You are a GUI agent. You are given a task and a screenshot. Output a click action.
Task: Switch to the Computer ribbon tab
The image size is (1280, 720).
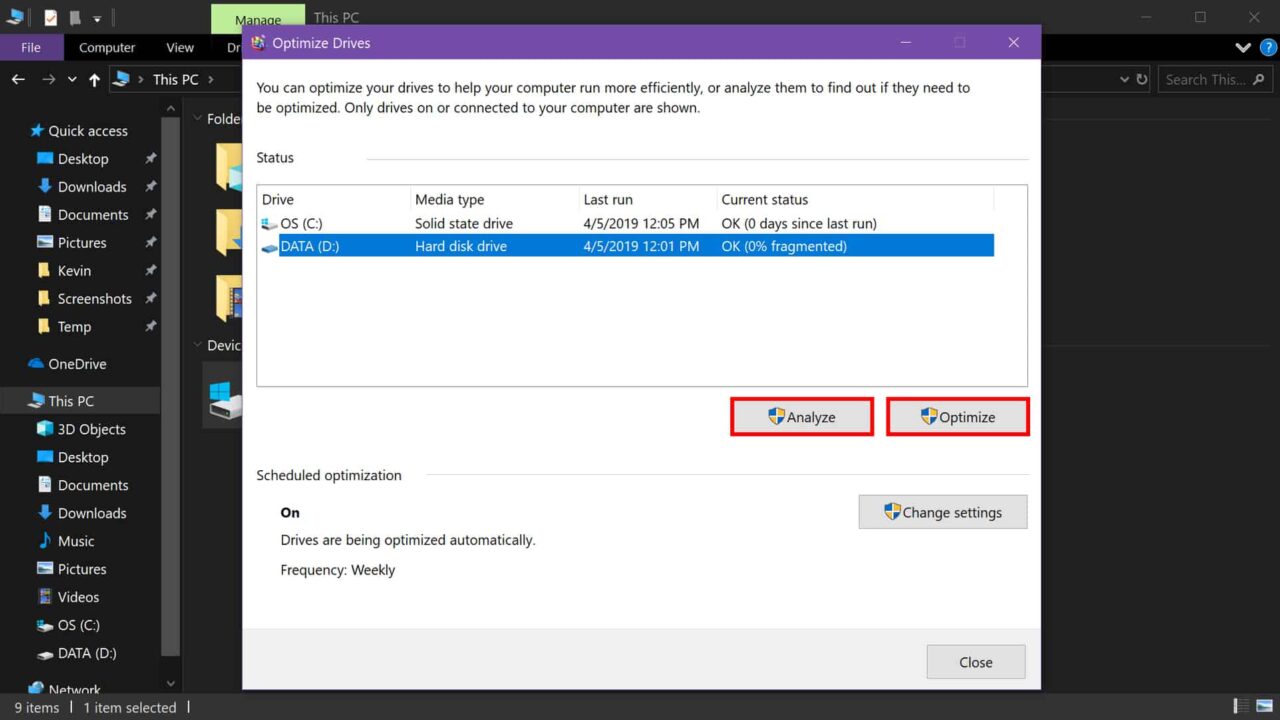pyautogui.click(x=107, y=47)
